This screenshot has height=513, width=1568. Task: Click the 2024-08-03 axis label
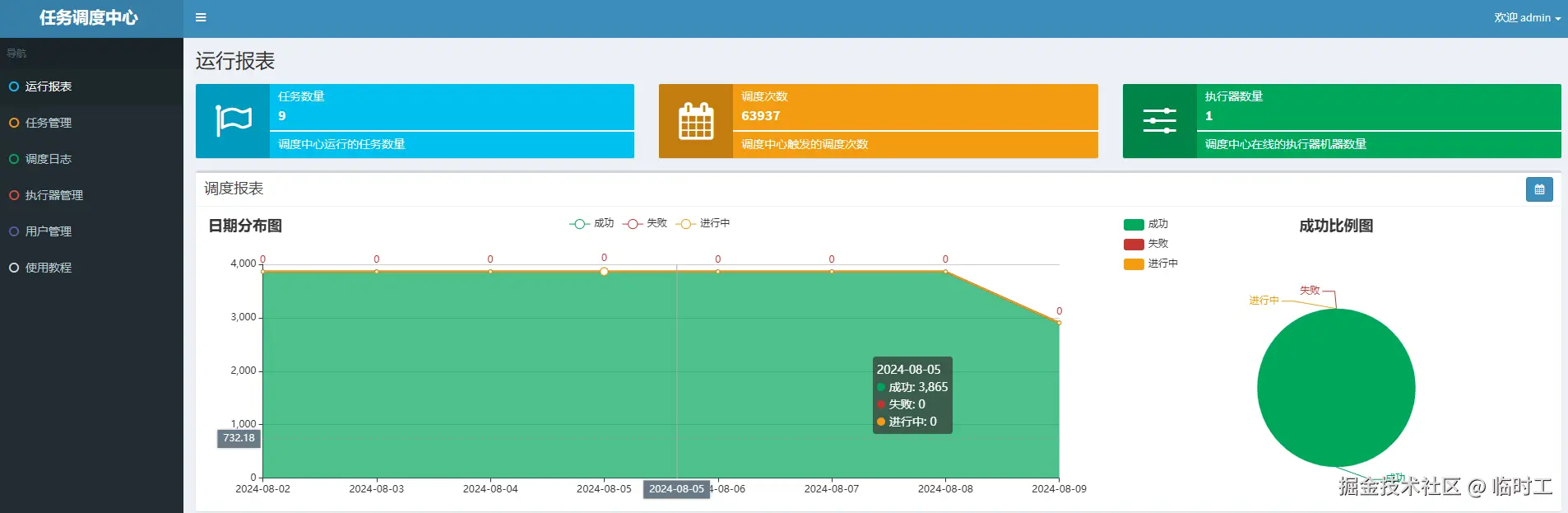coord(376,489)
